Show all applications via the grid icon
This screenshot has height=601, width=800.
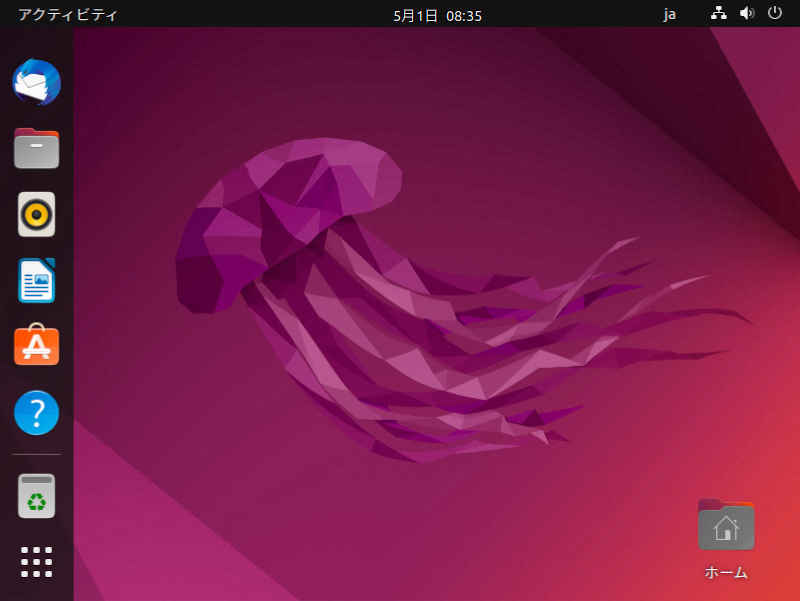point(36,561)
